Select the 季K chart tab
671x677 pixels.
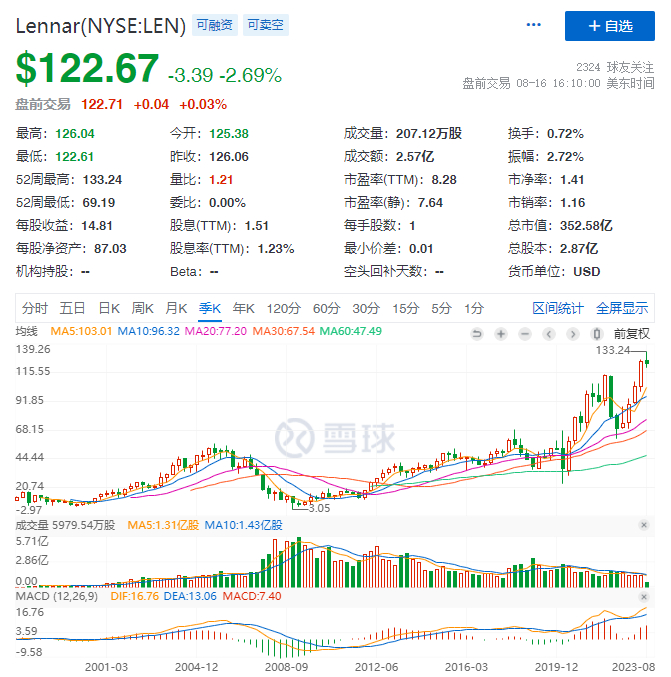coord(210,308)
